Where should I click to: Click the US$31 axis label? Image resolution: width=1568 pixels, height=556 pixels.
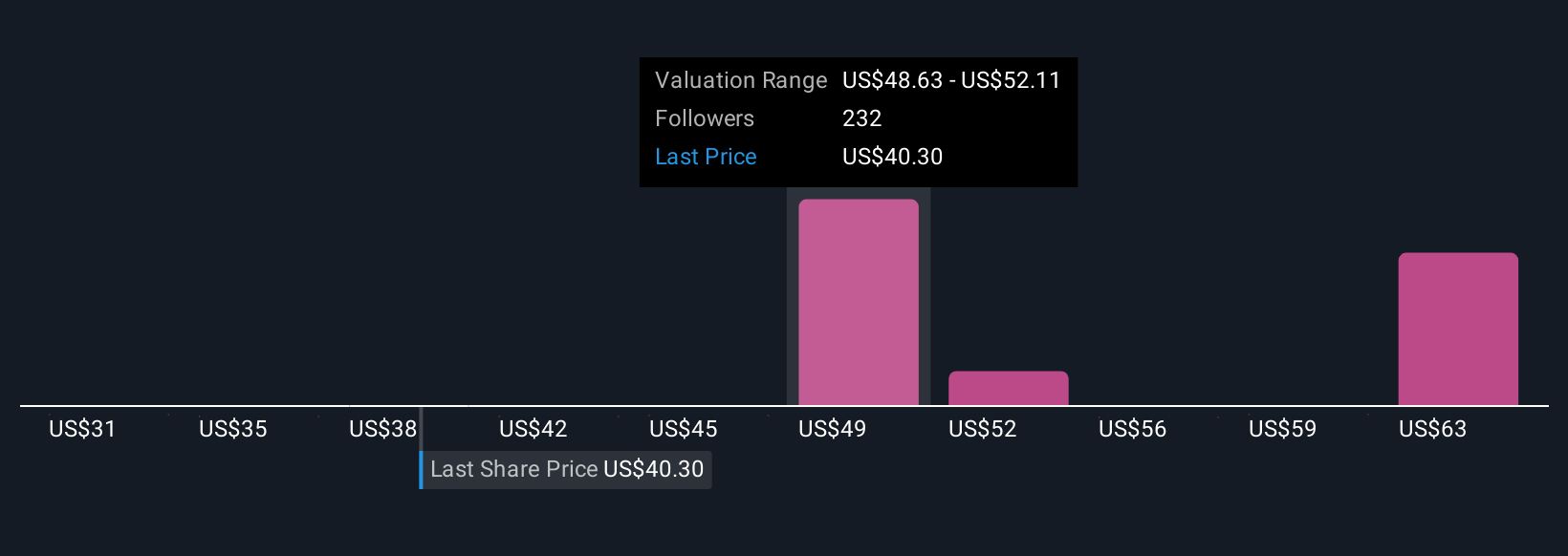click(x=82, y=429)
